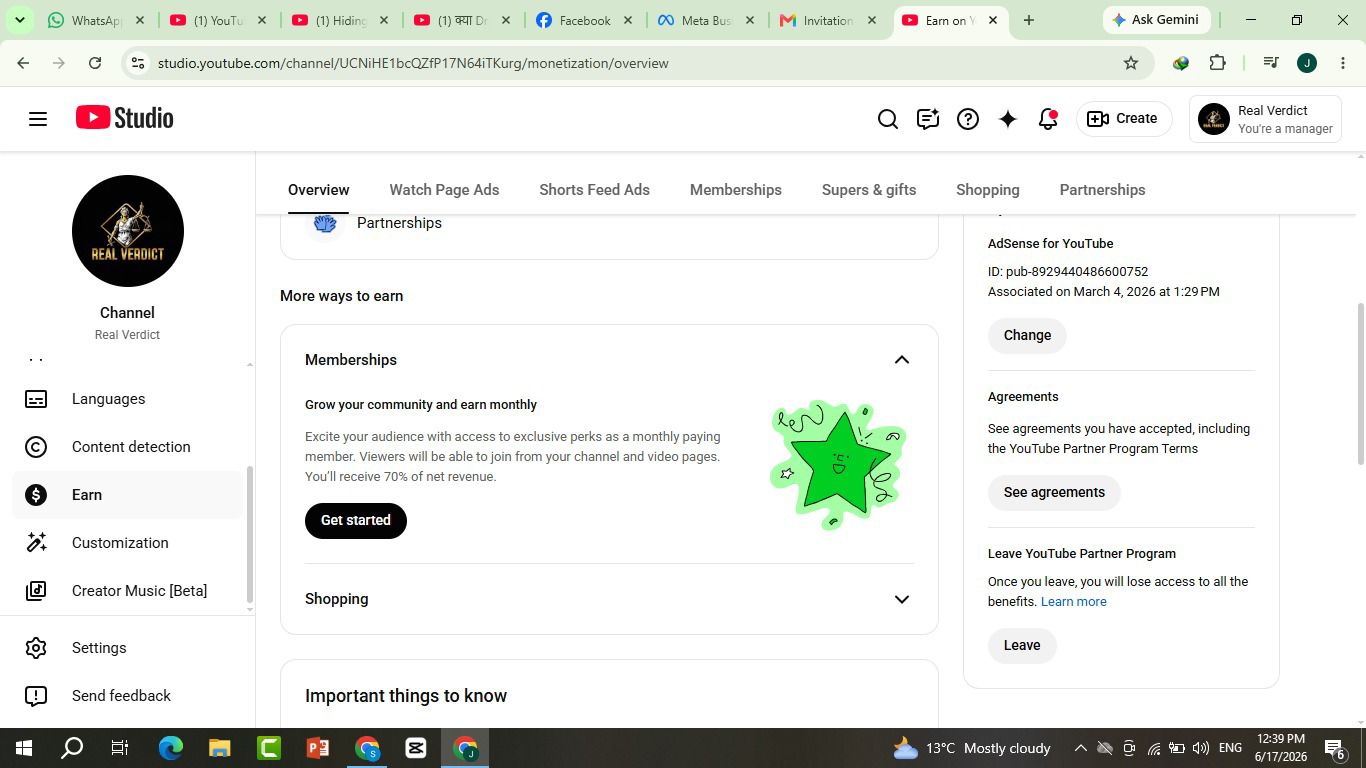Viewport: 1366px width, 768px height.
Task: Open File Explorer from the taskbar
Action: pos(220,748)
